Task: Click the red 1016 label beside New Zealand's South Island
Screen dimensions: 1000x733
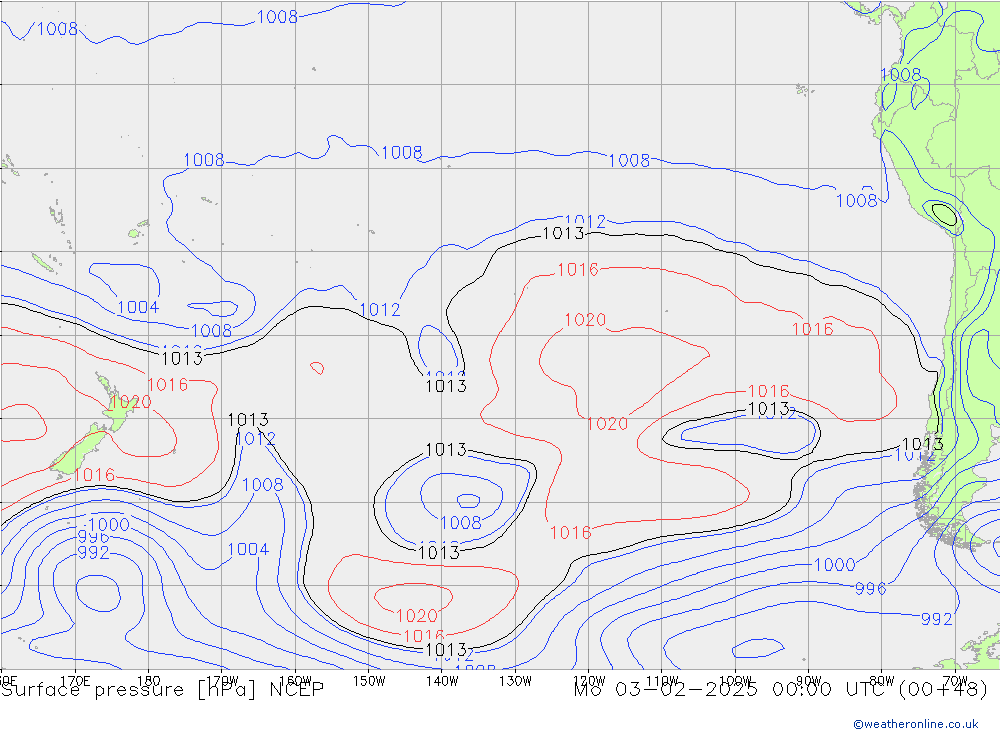Action: tap(94, 475)
